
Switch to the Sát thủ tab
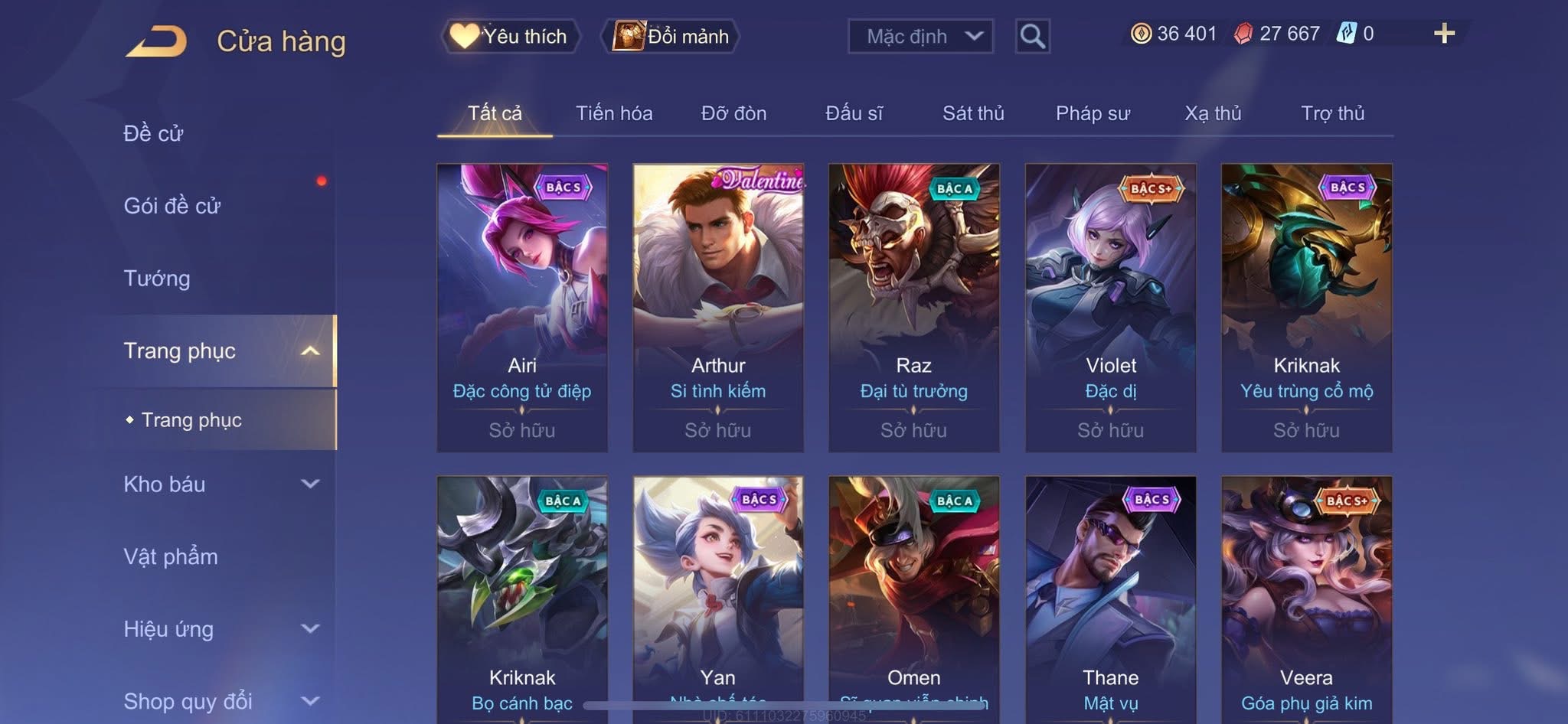tap(973, 113)
